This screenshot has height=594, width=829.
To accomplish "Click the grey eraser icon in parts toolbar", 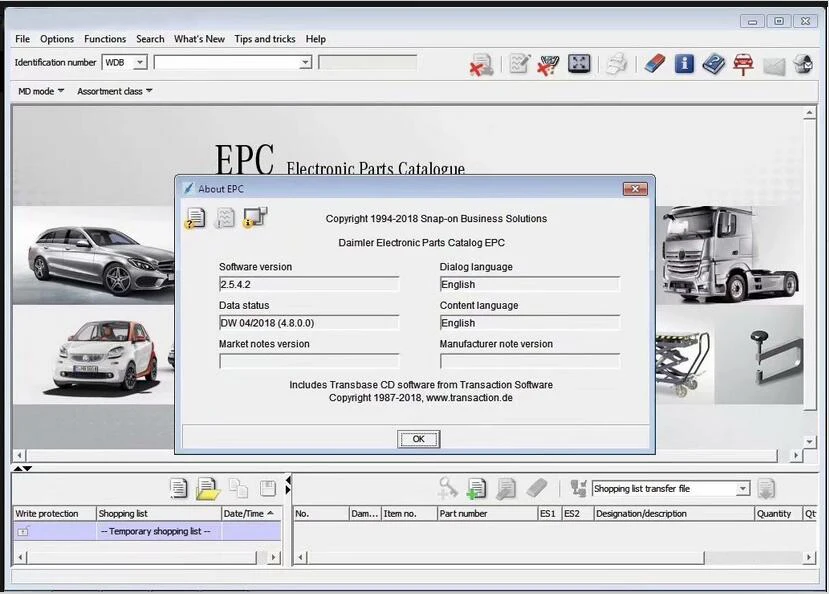I will [537, 488].
